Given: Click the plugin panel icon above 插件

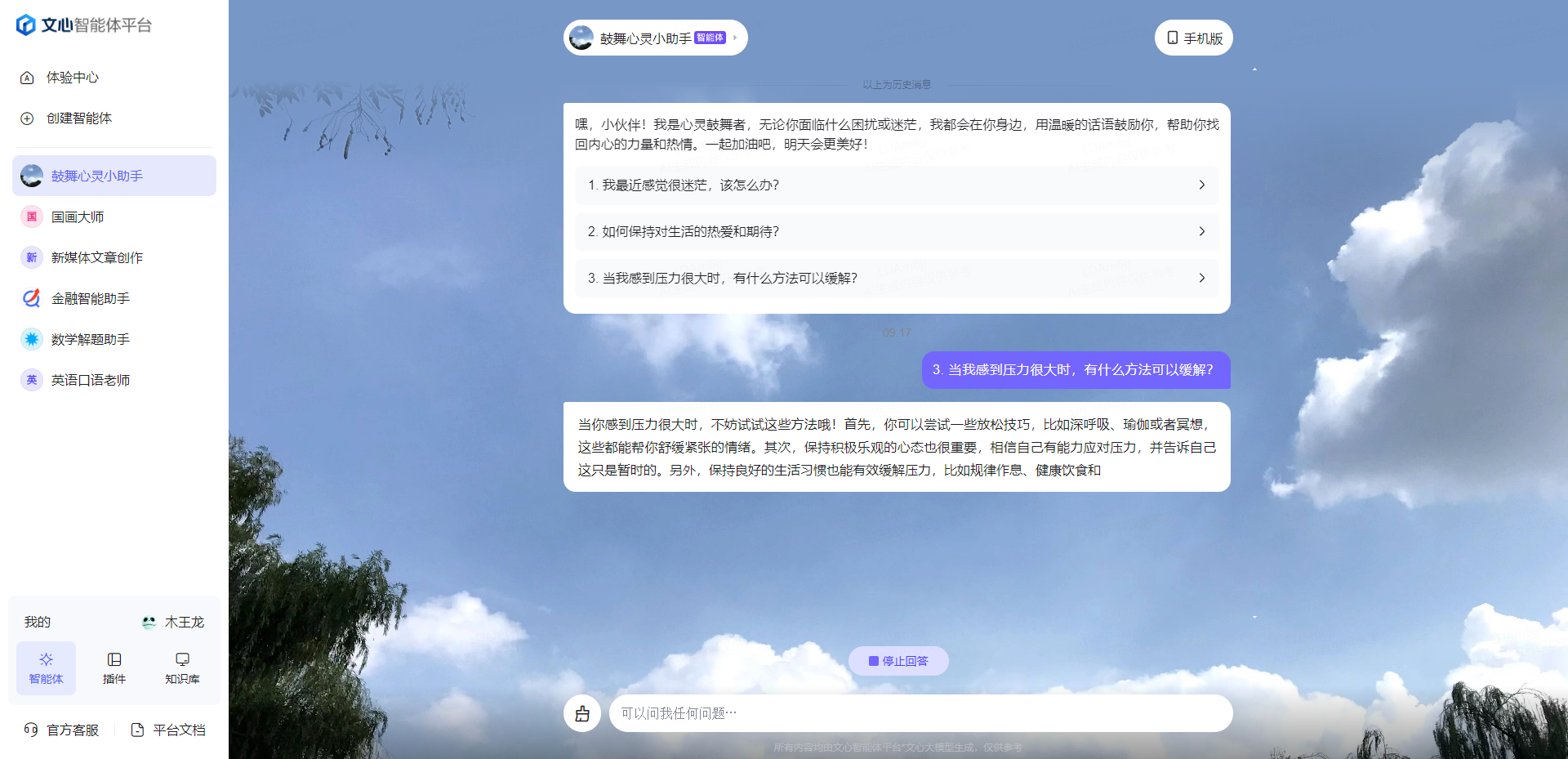Looking at the screenshot, I should point(114,659).
